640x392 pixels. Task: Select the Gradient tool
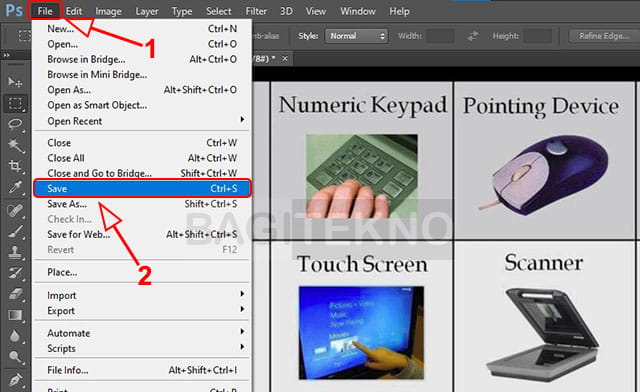click(x=15, y=315)
